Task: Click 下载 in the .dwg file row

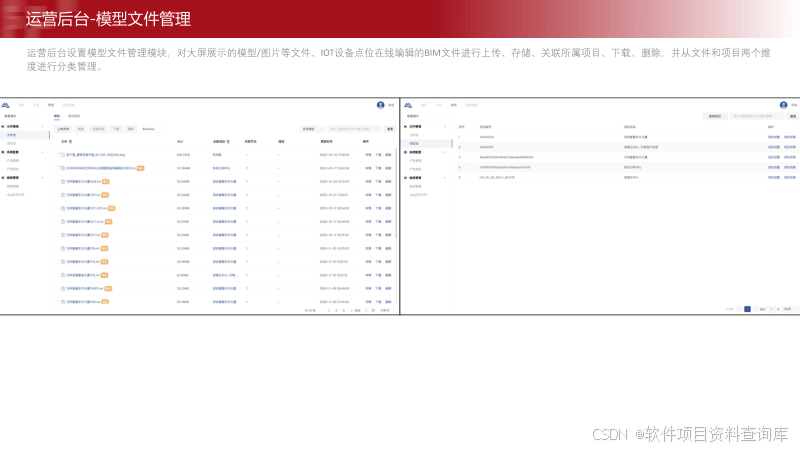Action: [378, 155]
